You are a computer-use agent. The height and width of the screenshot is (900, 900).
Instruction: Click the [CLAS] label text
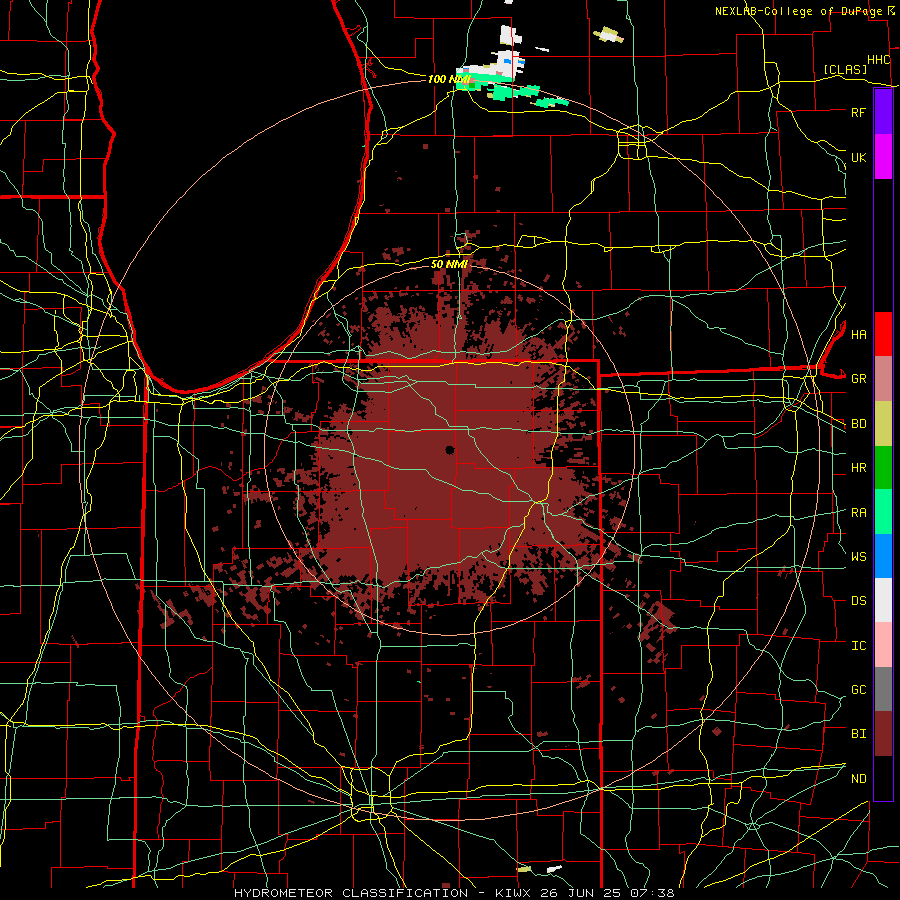tap(845, 70)
